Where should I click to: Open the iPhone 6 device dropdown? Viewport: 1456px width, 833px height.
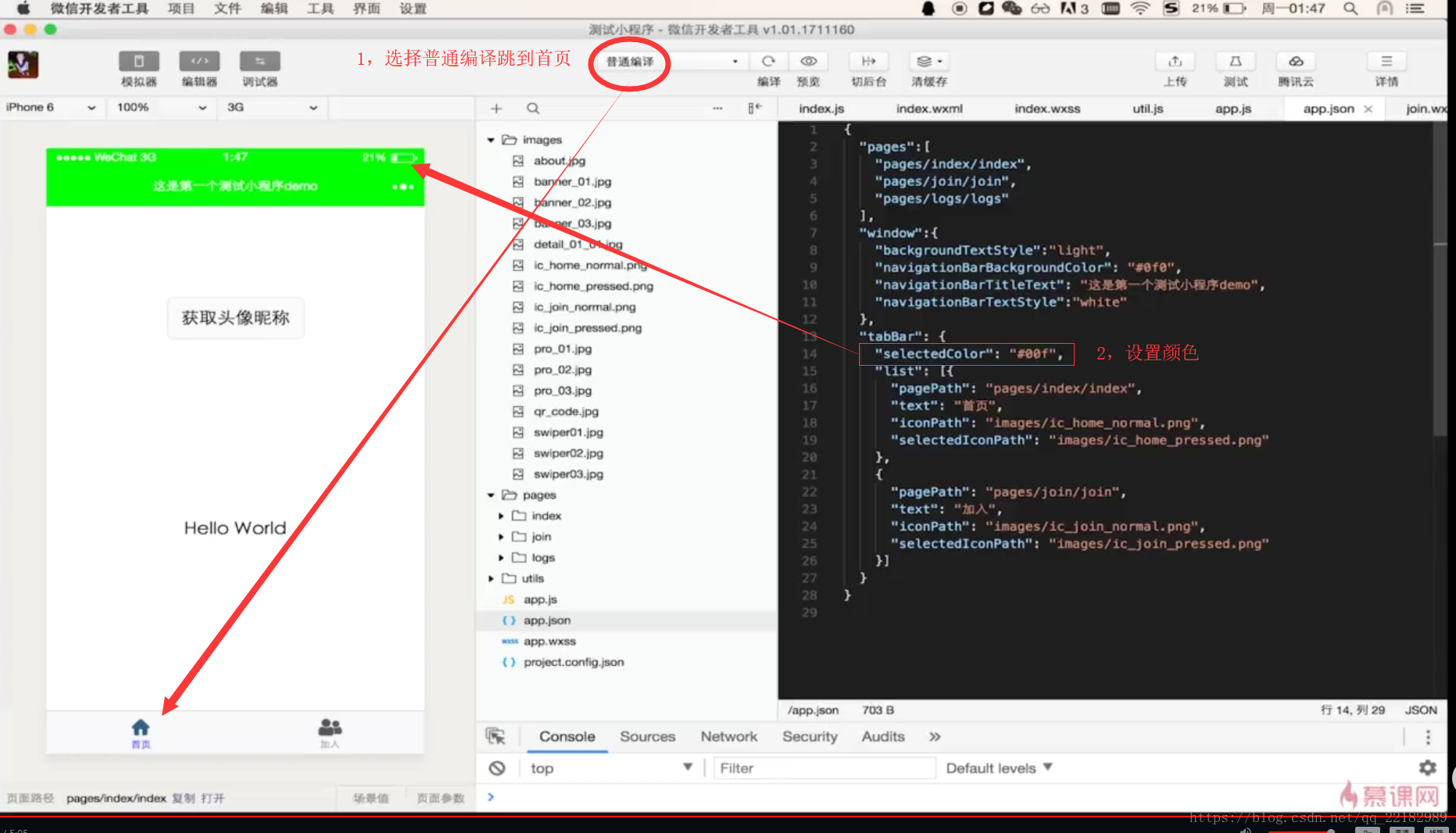(50, 107)
